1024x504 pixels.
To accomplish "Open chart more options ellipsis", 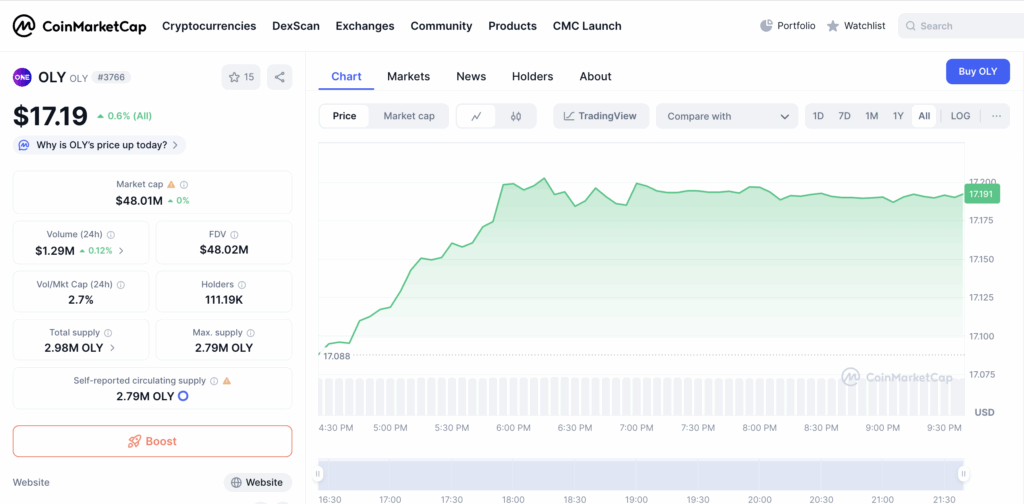I will [x=996, y=116].
